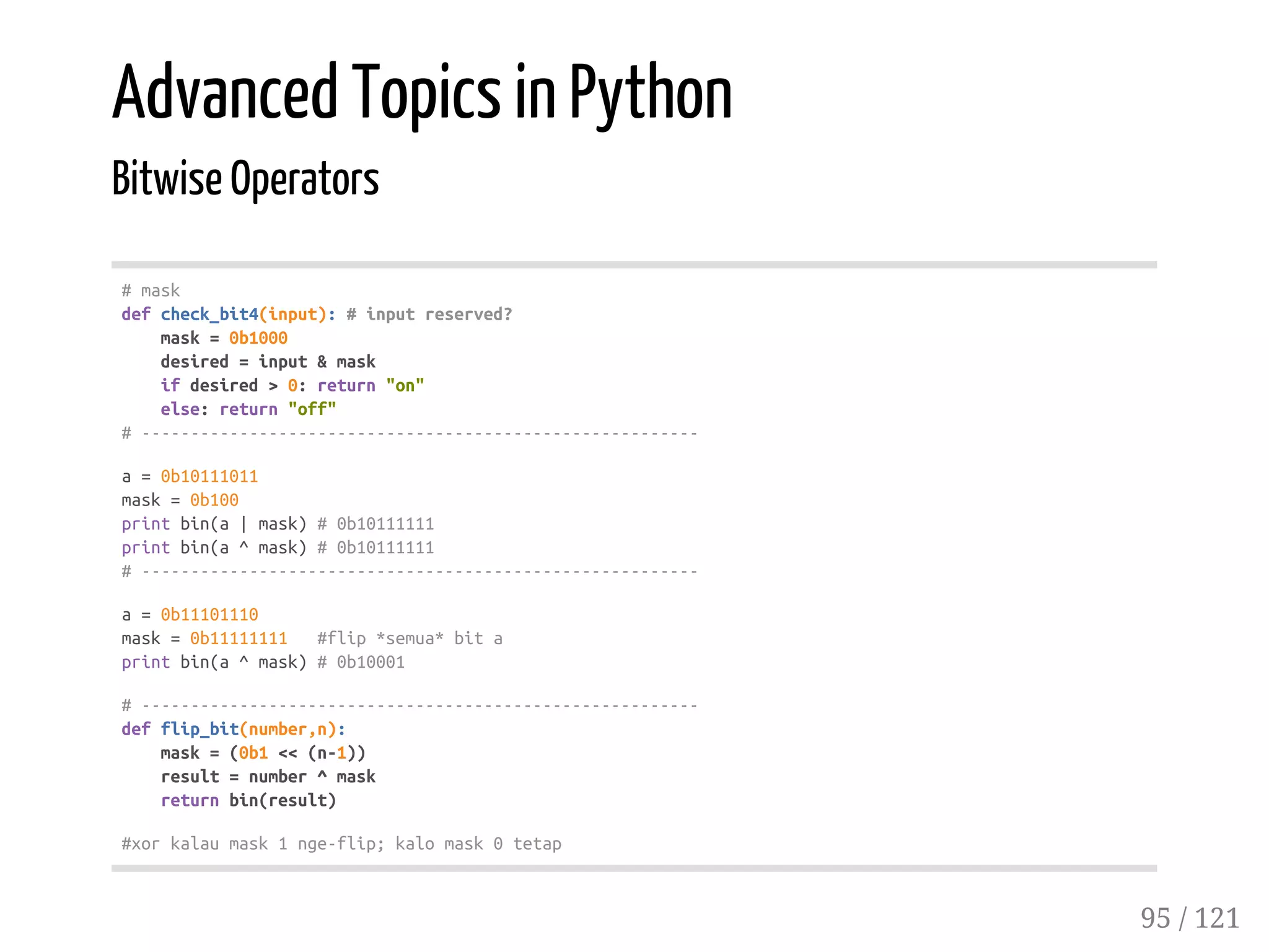Click the 'Bitwise Operators' subtitle
Viewport: 1269px width, 952px height.
[x=245, y=178]
